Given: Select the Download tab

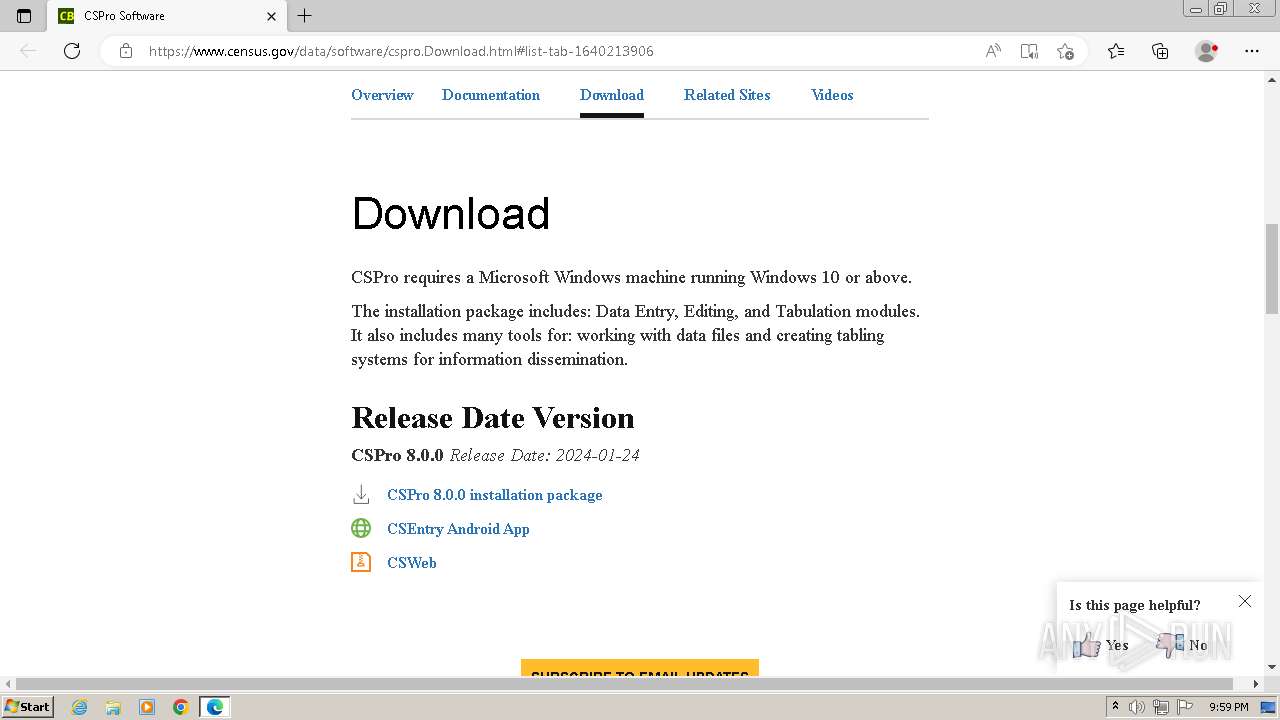Looking at the screenshot, I should coord(612,95).
